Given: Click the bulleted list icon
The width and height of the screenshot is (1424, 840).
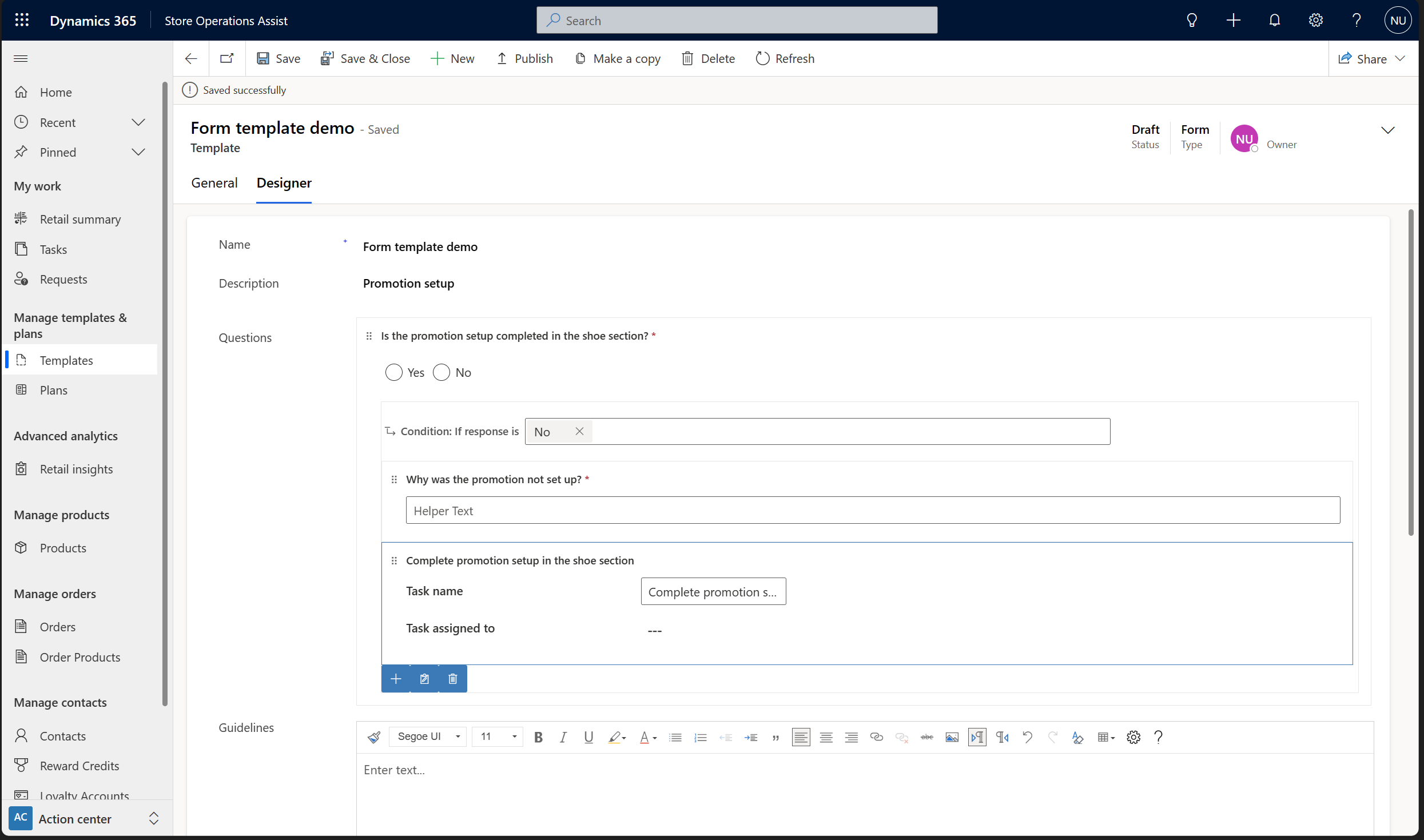Looking at the screenshot, I should point(676,737).
